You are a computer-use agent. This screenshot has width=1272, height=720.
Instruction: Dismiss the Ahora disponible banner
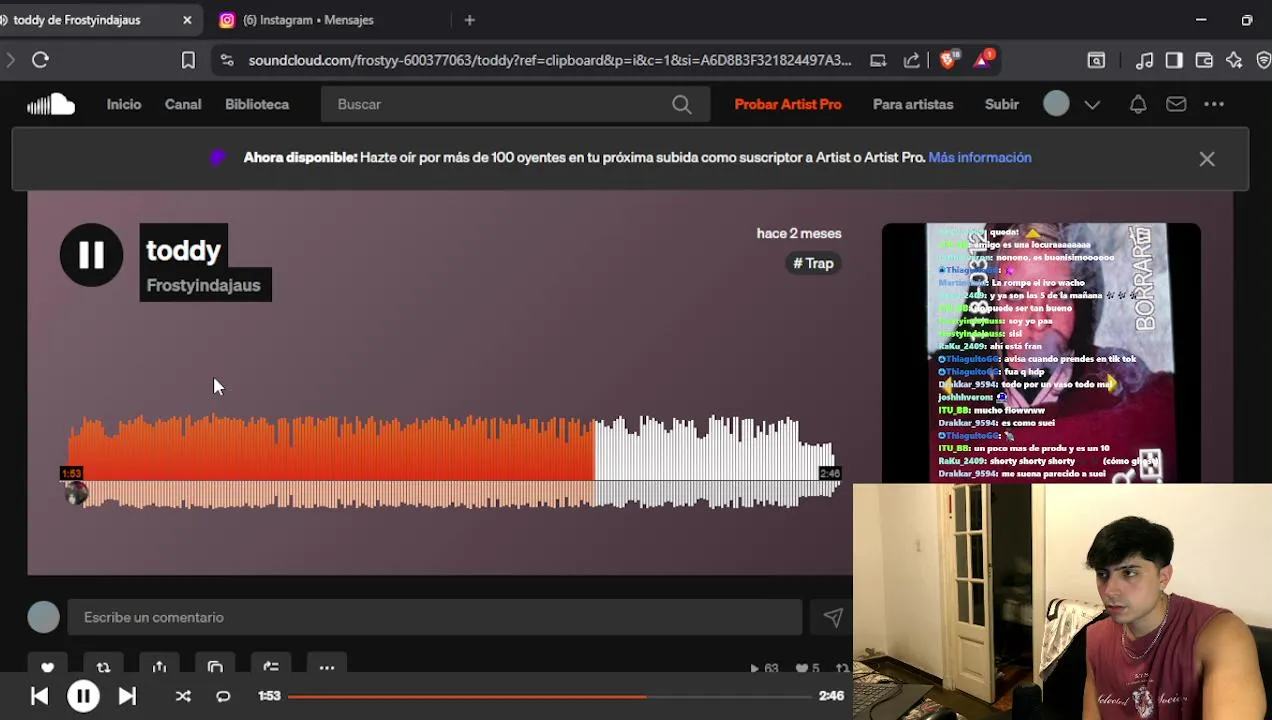(1207, 159)
